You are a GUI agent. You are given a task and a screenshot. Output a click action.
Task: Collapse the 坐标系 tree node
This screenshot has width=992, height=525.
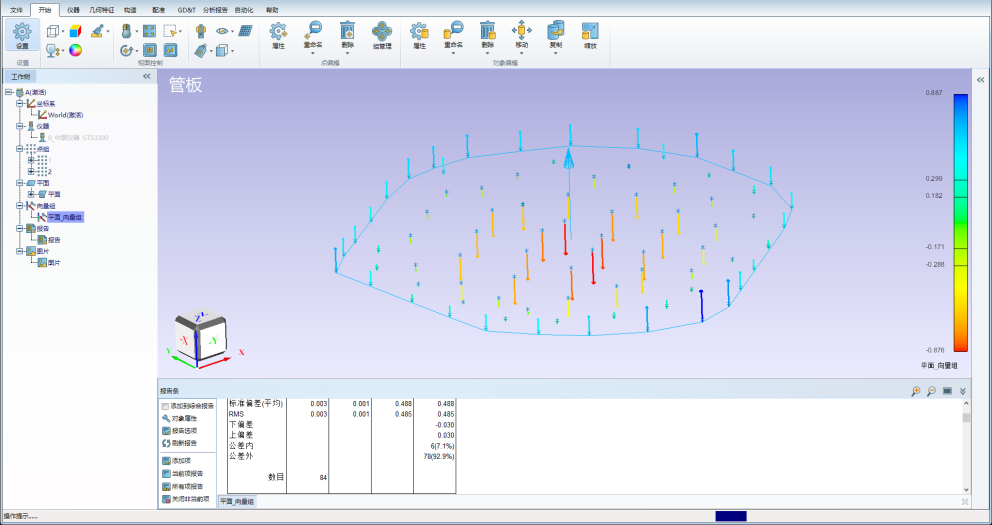[x=19, y=103]
